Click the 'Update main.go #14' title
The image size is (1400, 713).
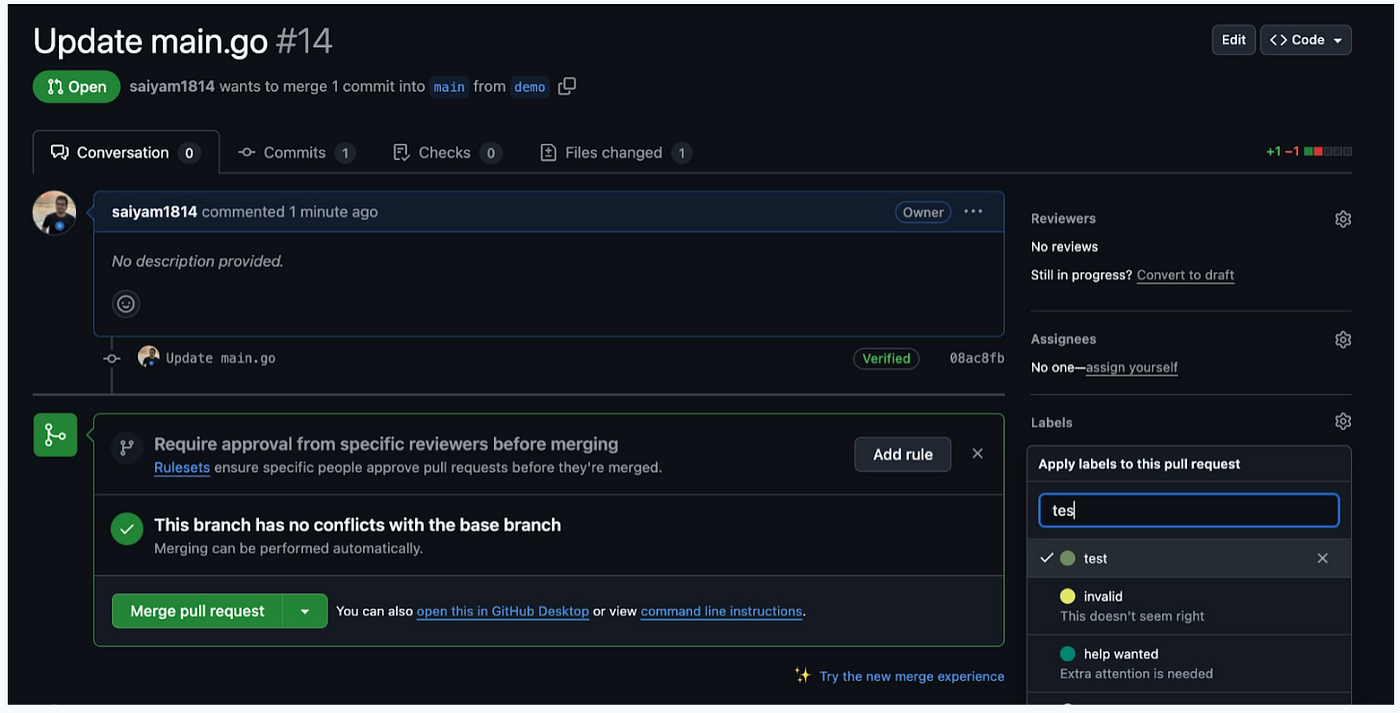tap(182, 41)
